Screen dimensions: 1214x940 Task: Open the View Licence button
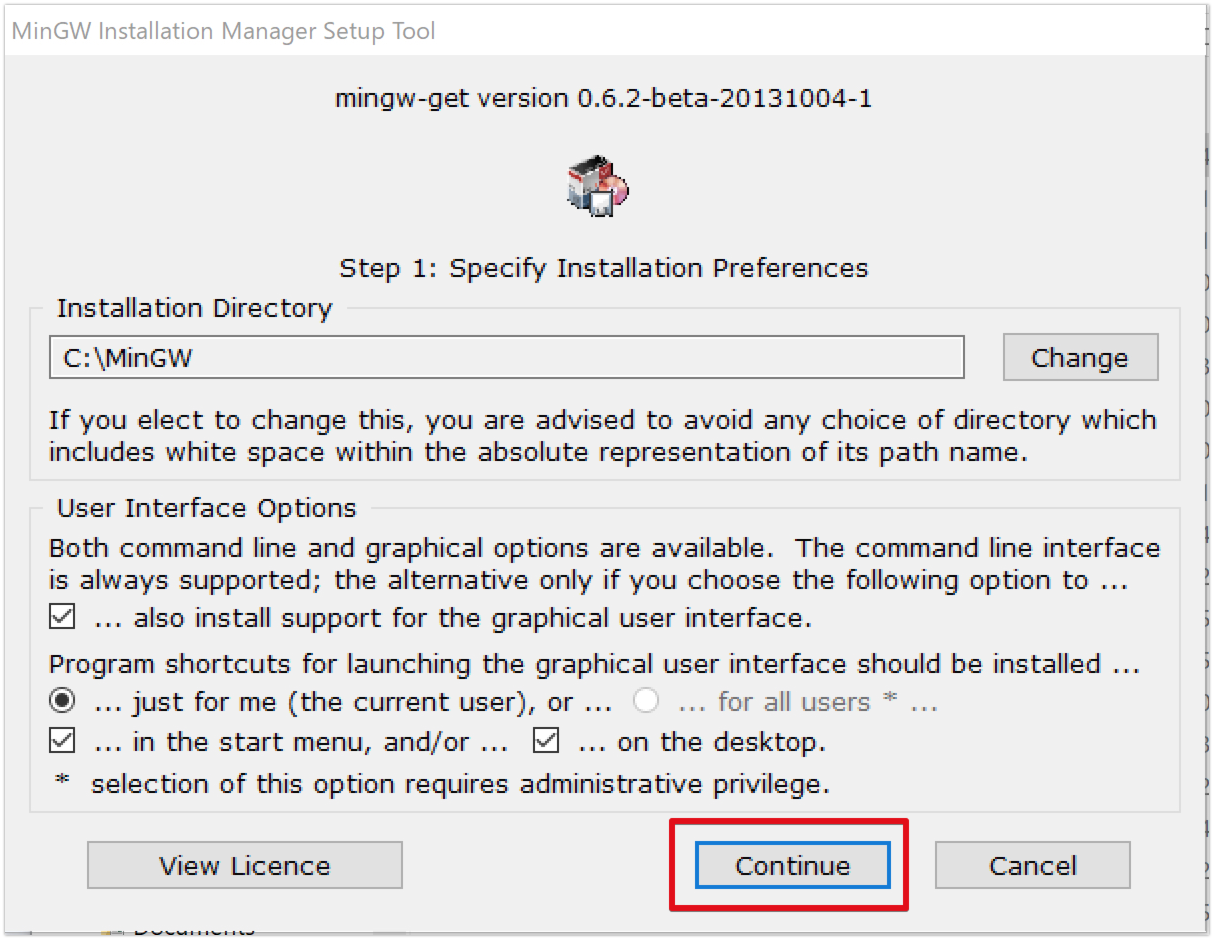(245, 866)
